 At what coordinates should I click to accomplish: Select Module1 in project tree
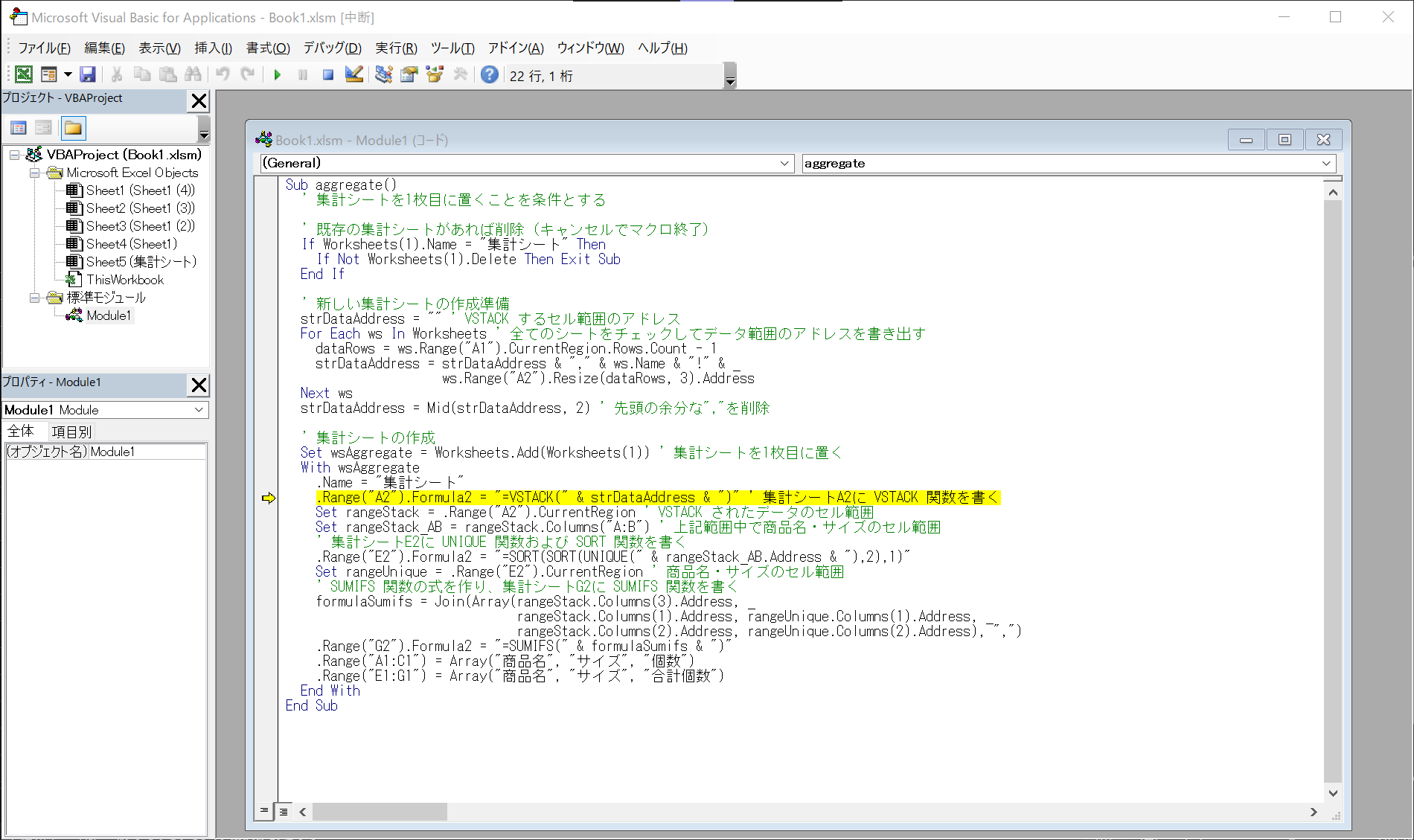(x=109, y=315)
